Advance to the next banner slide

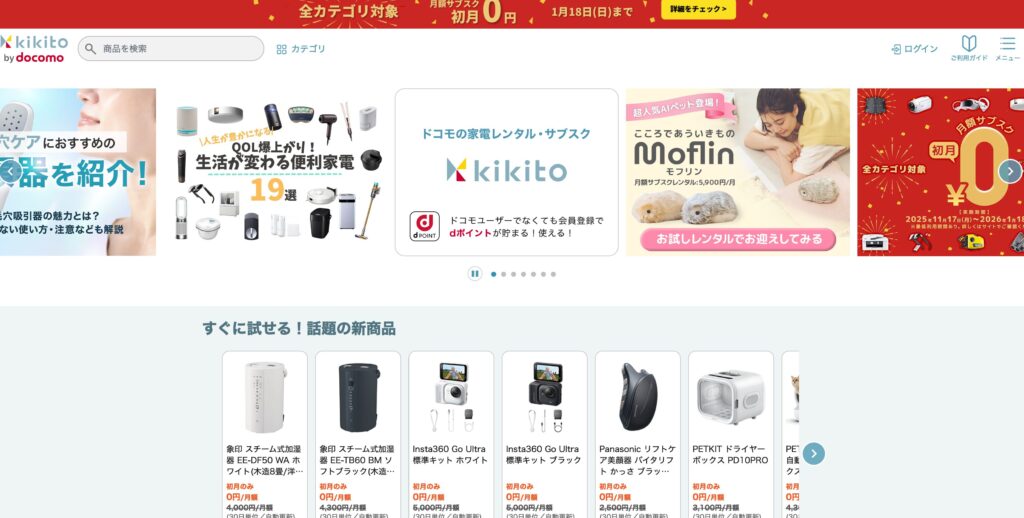coord(1010,171)
